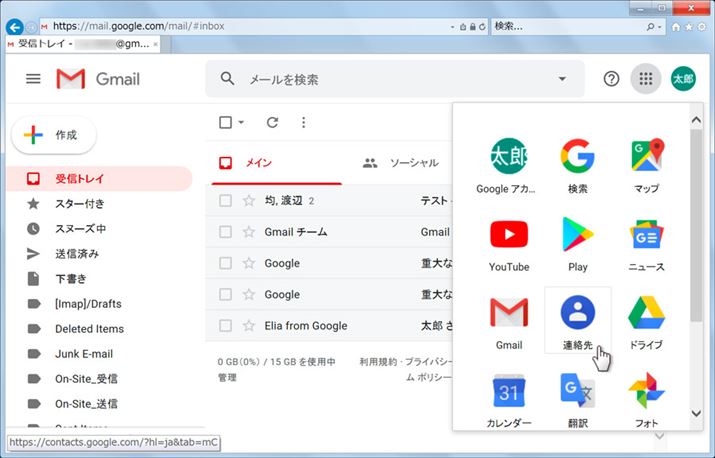The image size is (715, 458).
Task: Star the 均, 渡辺 conversation
Action: tap(249, 201)
